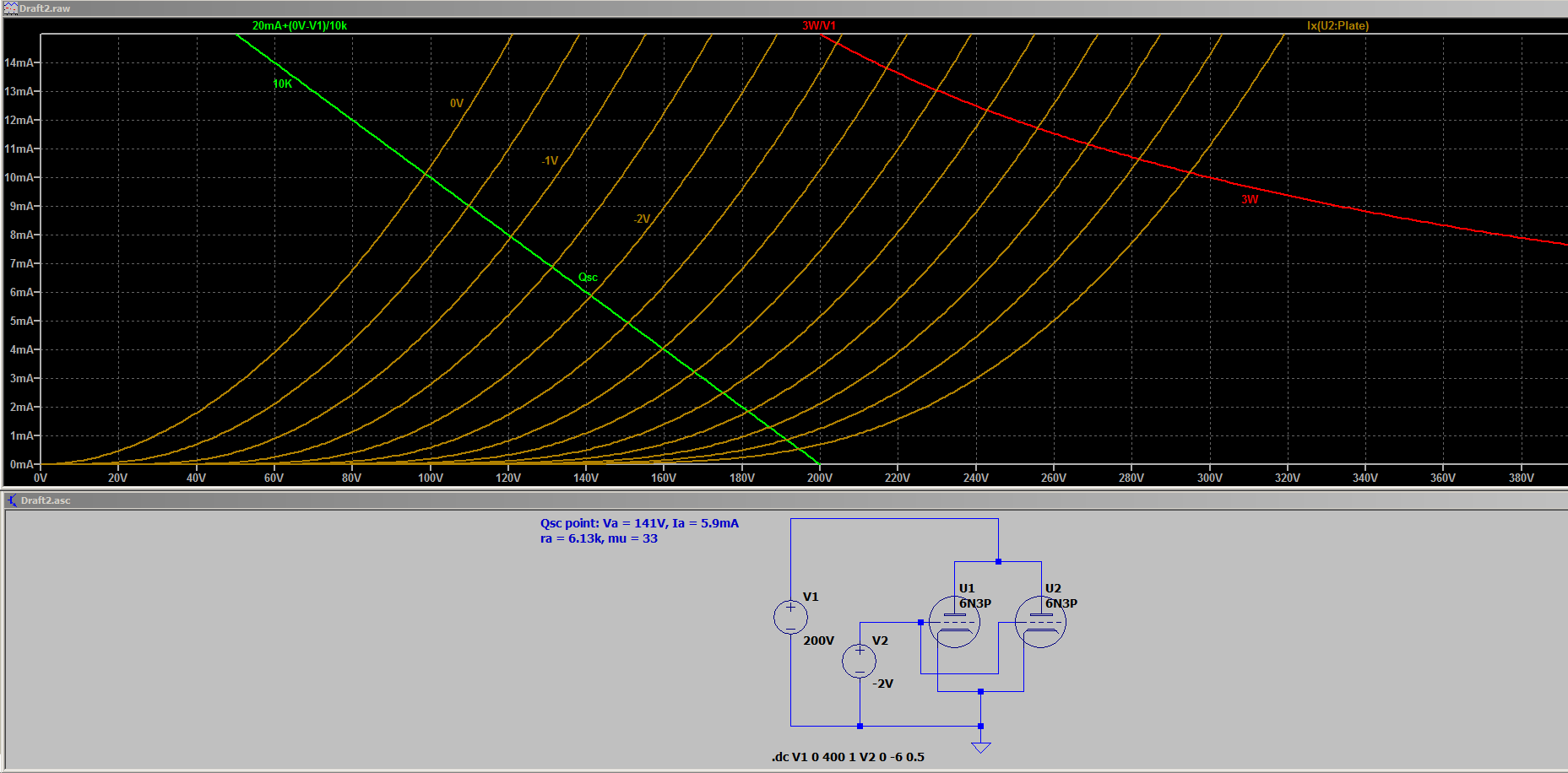1568x773 pixels.
Task: Click the 6N3P label under U1
Action: click(975, 603)
